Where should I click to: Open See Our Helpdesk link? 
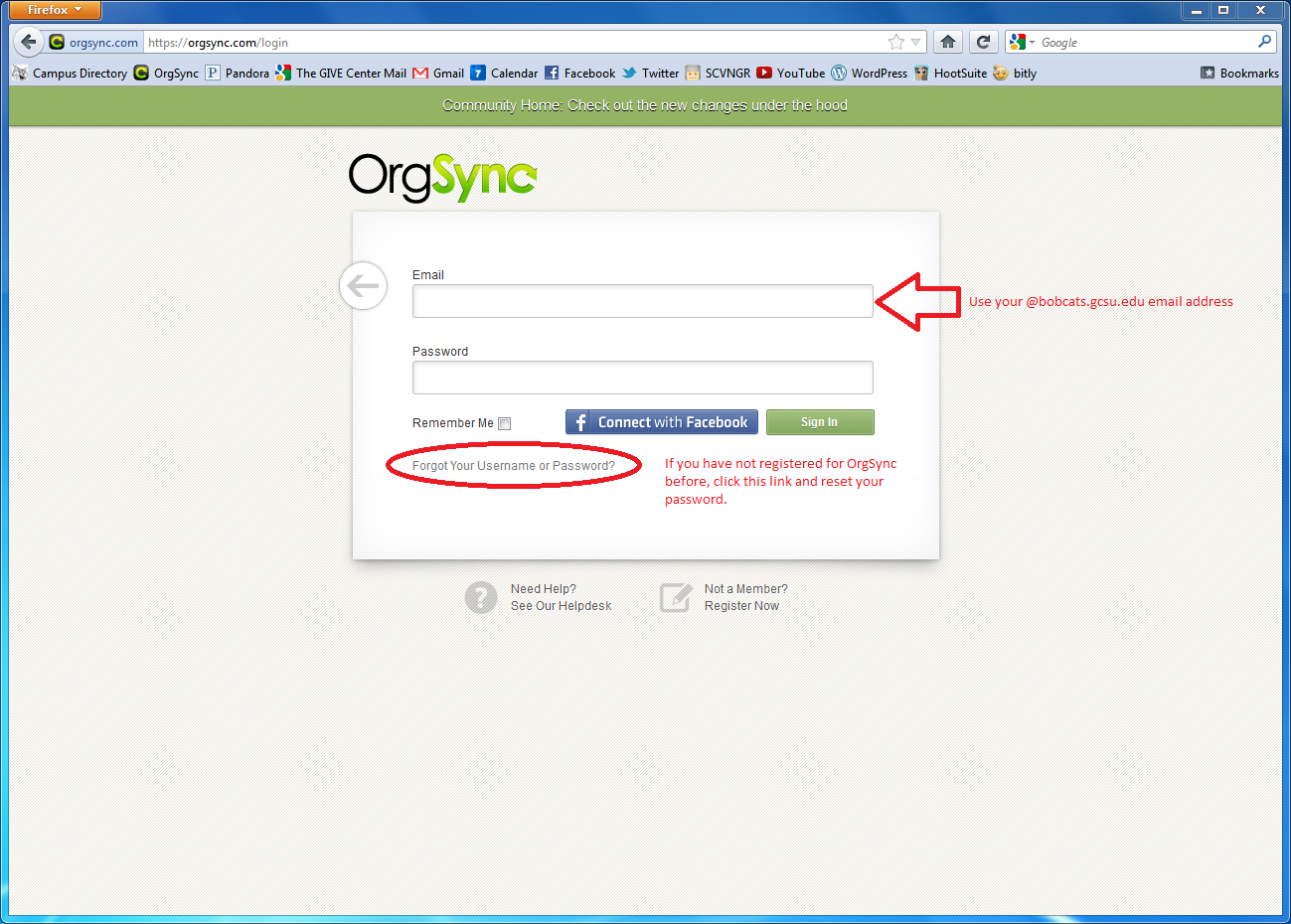(562, 606)
